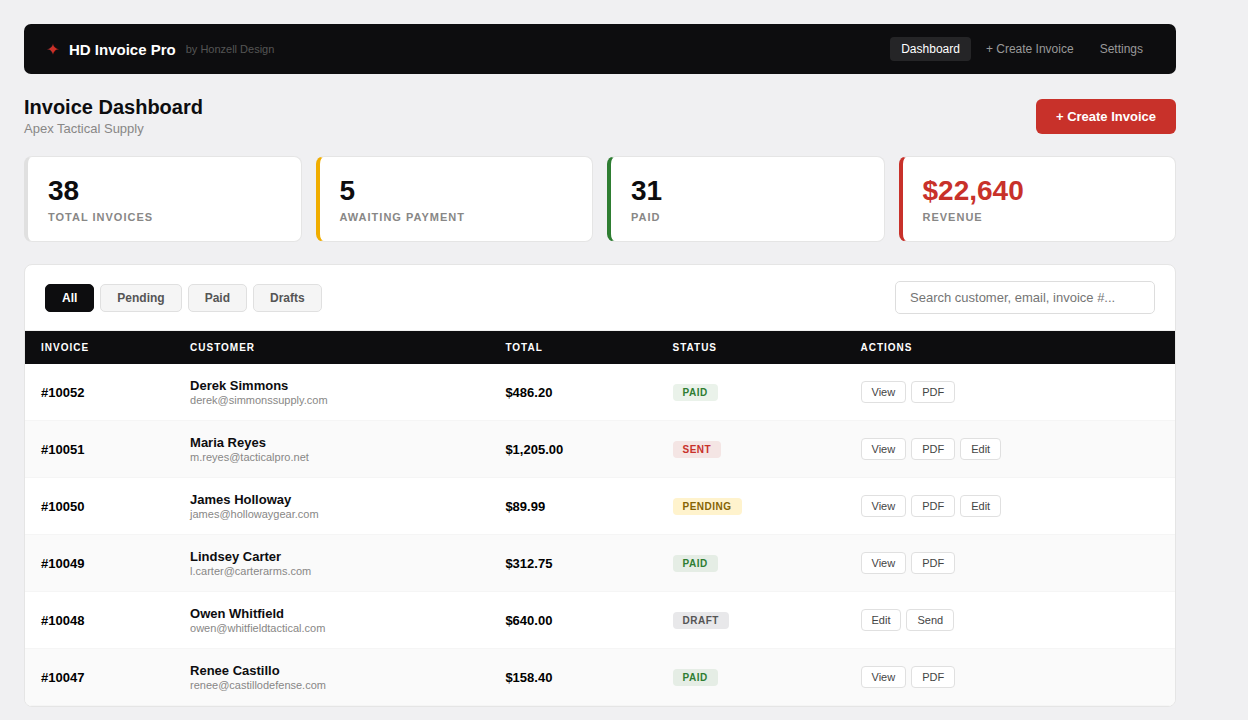The image size is (1248, 720).
Task: Click invoice number #10049
Action: pos(63,563)
